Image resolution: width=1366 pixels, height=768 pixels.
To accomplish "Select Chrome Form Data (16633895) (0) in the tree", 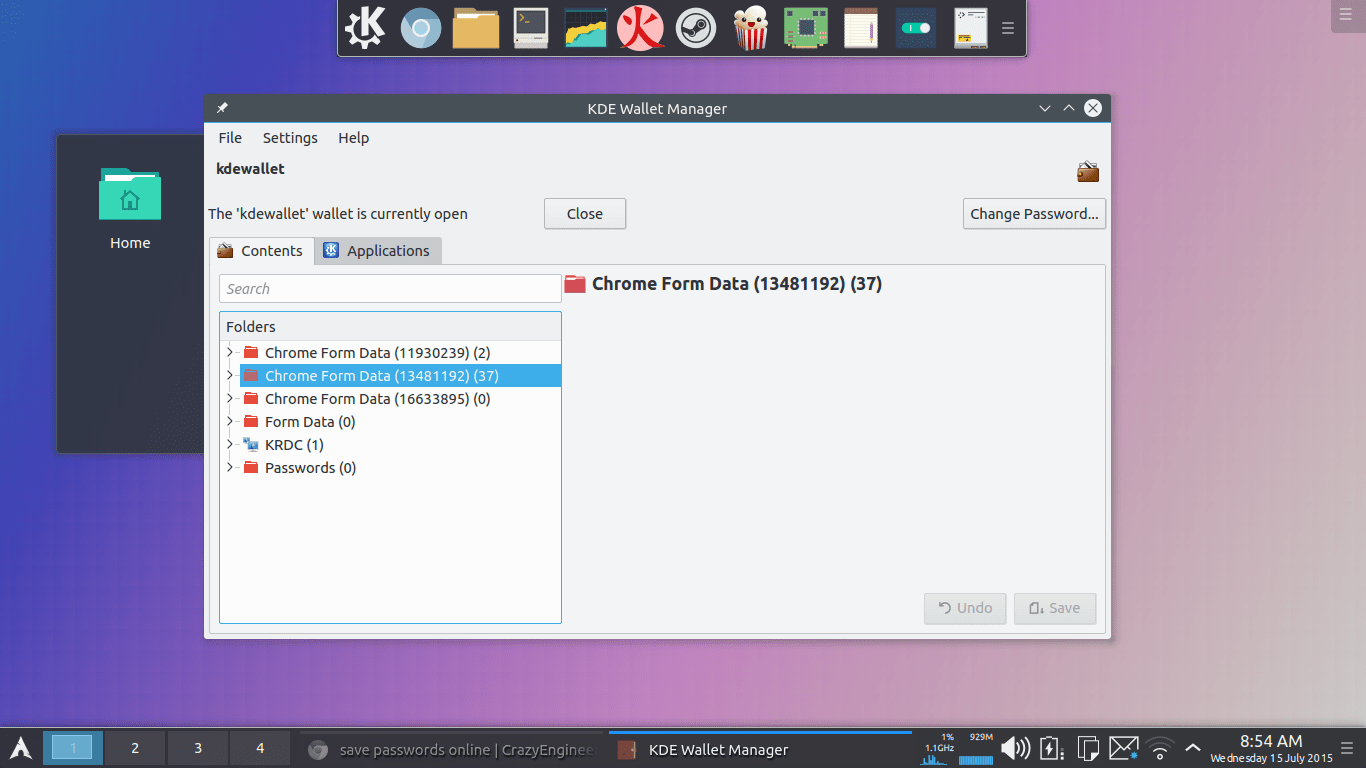I will coord(377,399).
